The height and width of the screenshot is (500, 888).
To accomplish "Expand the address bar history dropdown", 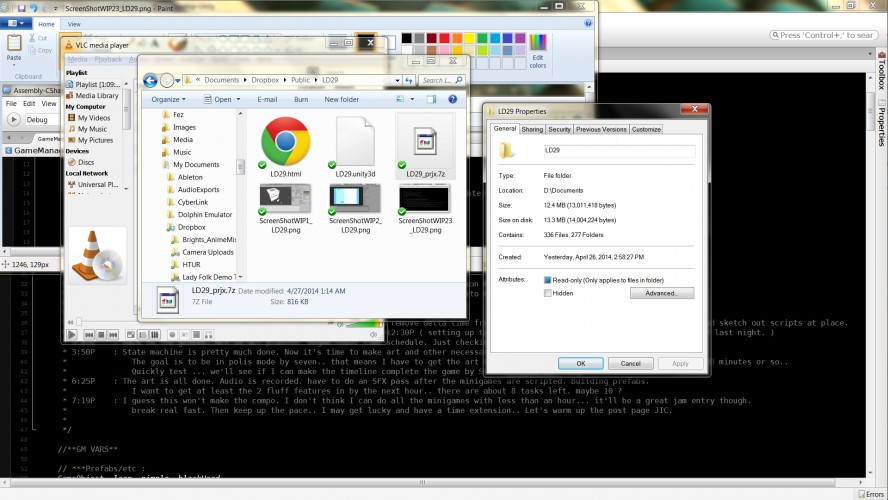I will [397, 80].
